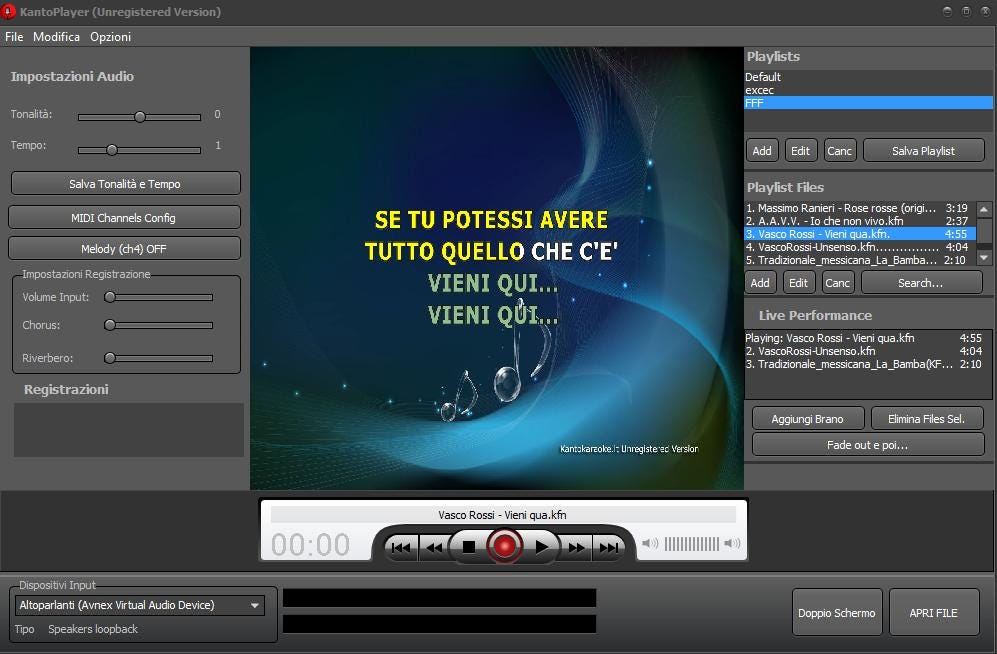
Task: Skip to the next karaoke track
Action: (x=610, y=547)
